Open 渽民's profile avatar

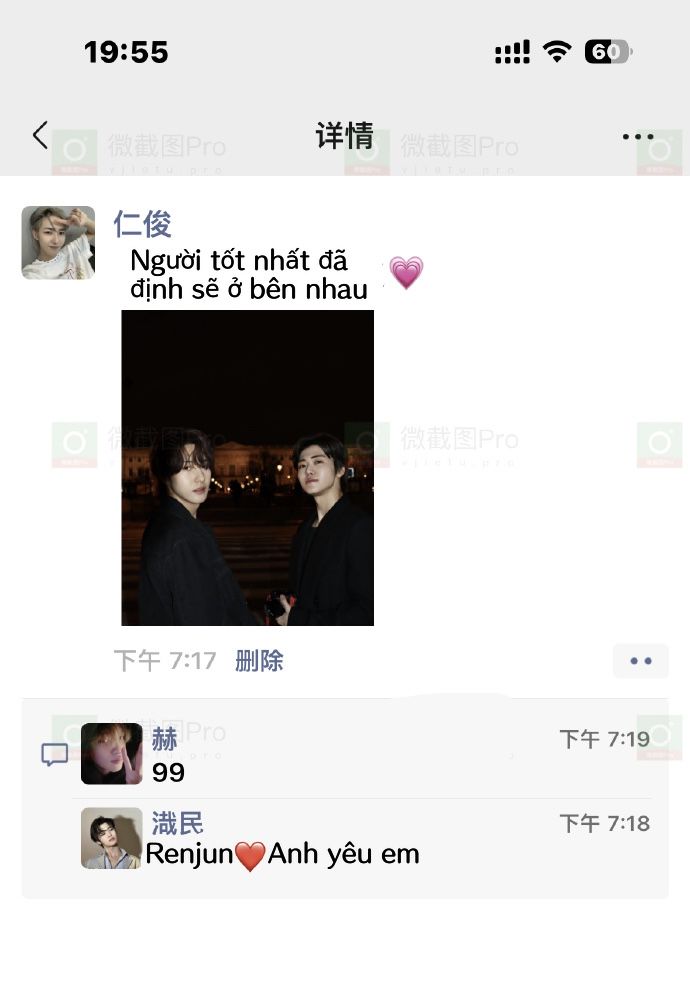[112, 838]
